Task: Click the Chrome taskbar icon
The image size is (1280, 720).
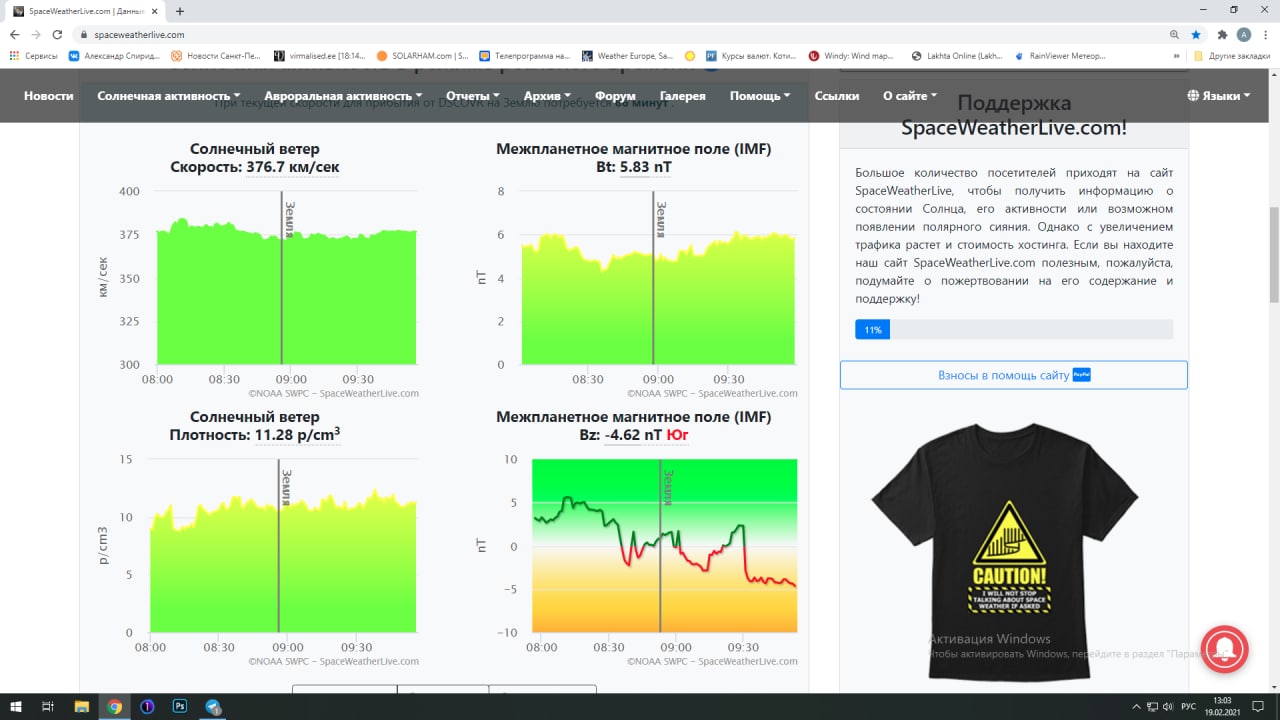Action: pyautogui.click(x=115, y=706)
